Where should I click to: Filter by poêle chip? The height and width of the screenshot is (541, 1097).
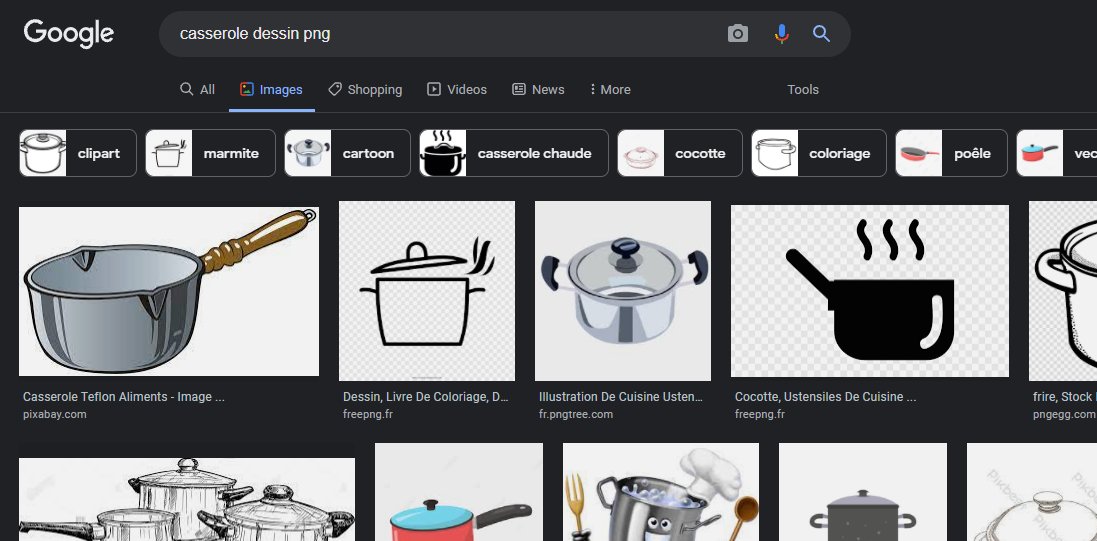tap(951, 153)
